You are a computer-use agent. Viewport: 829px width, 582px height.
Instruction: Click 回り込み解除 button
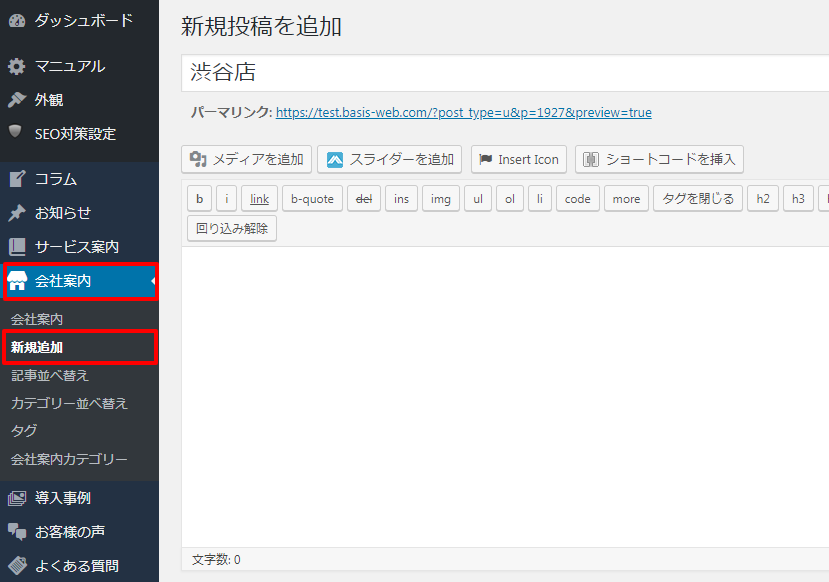(x=232, y=228)
